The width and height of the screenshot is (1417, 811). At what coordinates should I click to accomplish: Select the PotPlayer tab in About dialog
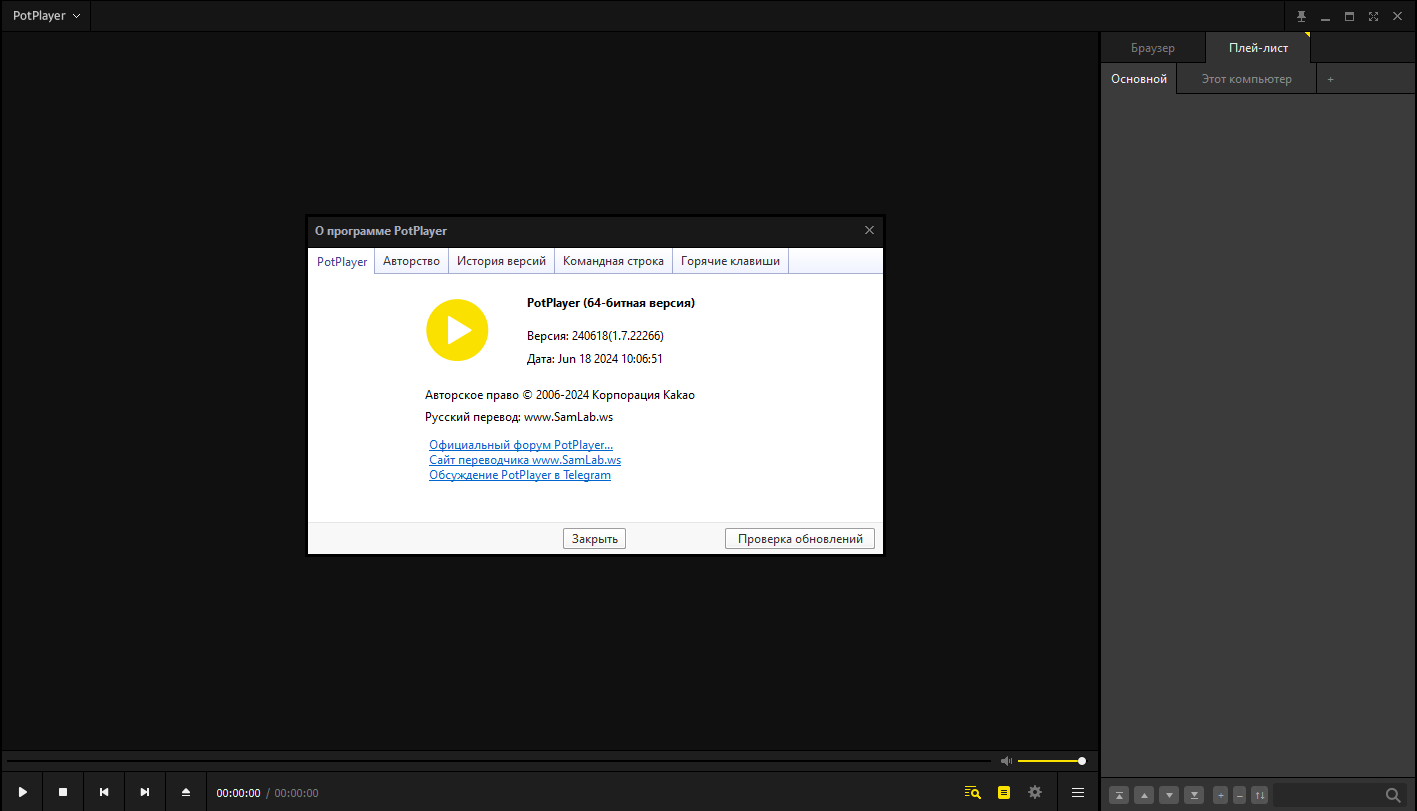342,262
